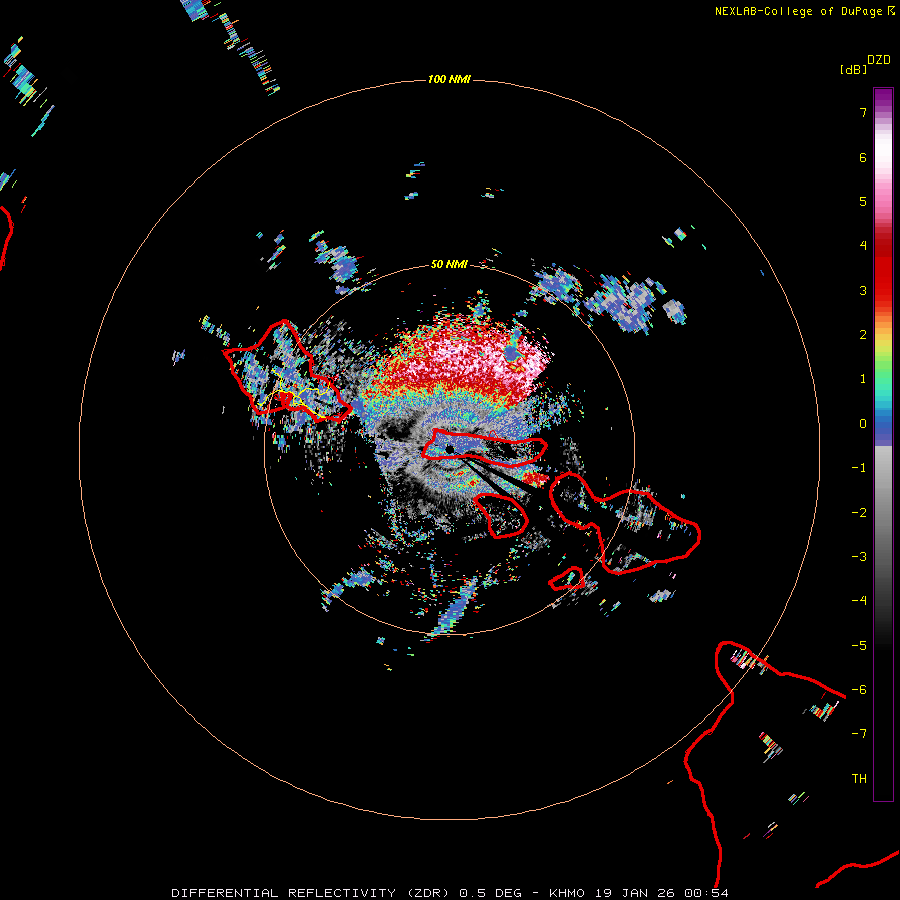
Task: Click the NEXLAB-College of DuPage label
Action: tap(798, 11)
